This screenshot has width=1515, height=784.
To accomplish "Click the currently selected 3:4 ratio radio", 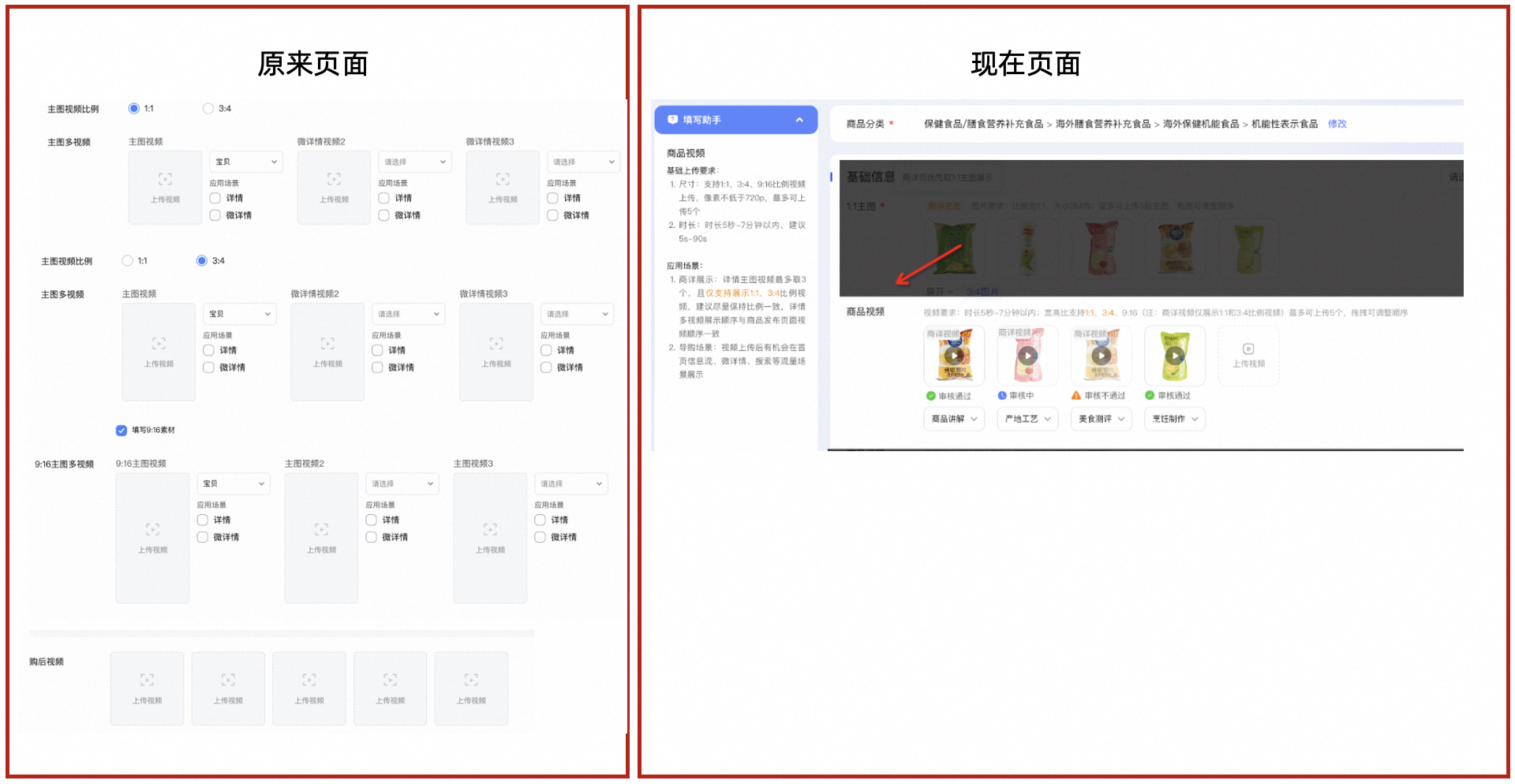I will tap(202, 261).
